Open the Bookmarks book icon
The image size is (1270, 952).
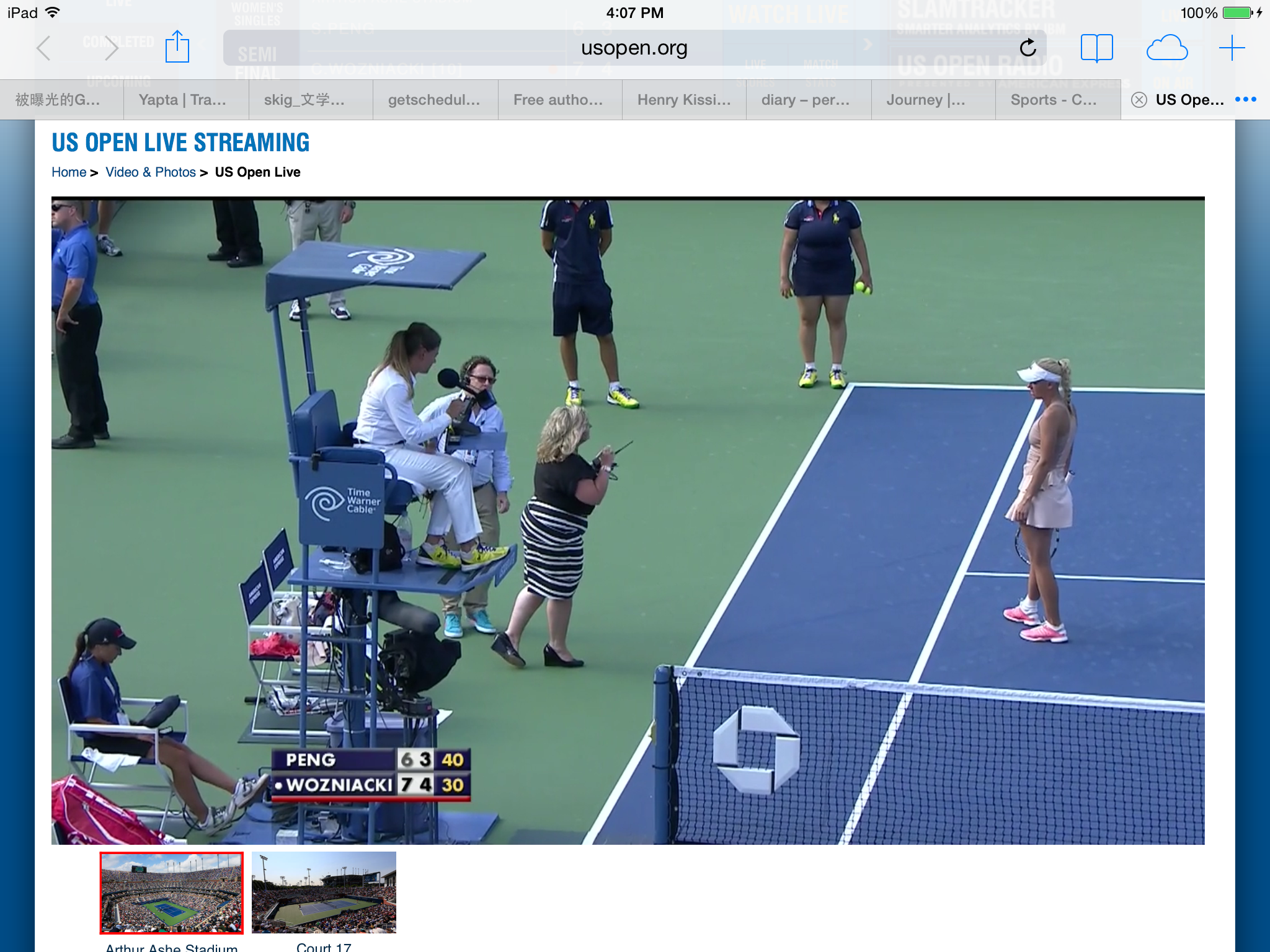click(x=1096, y=48)
